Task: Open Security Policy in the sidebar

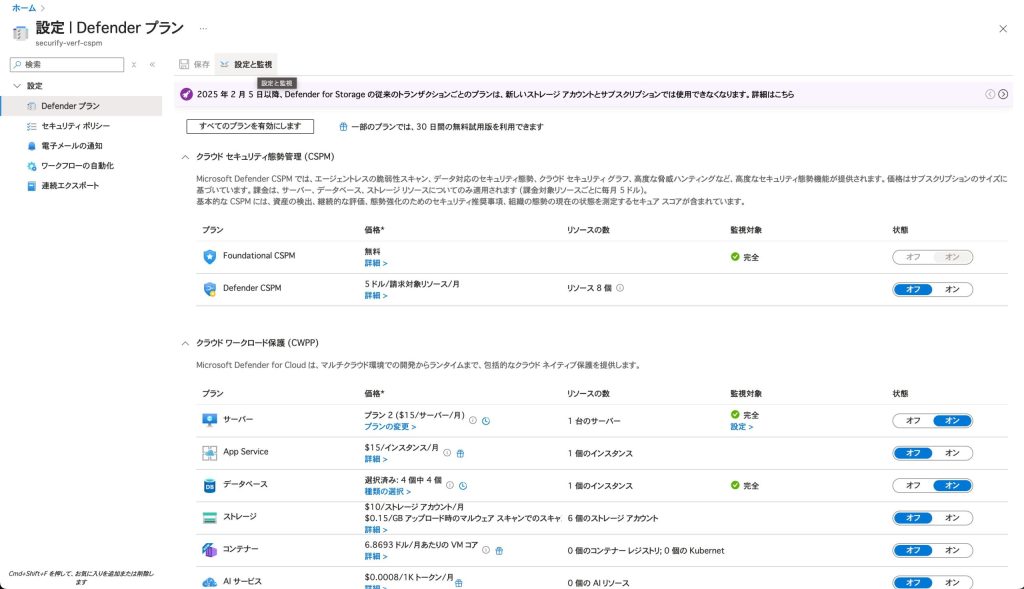Action: (75, 126)
